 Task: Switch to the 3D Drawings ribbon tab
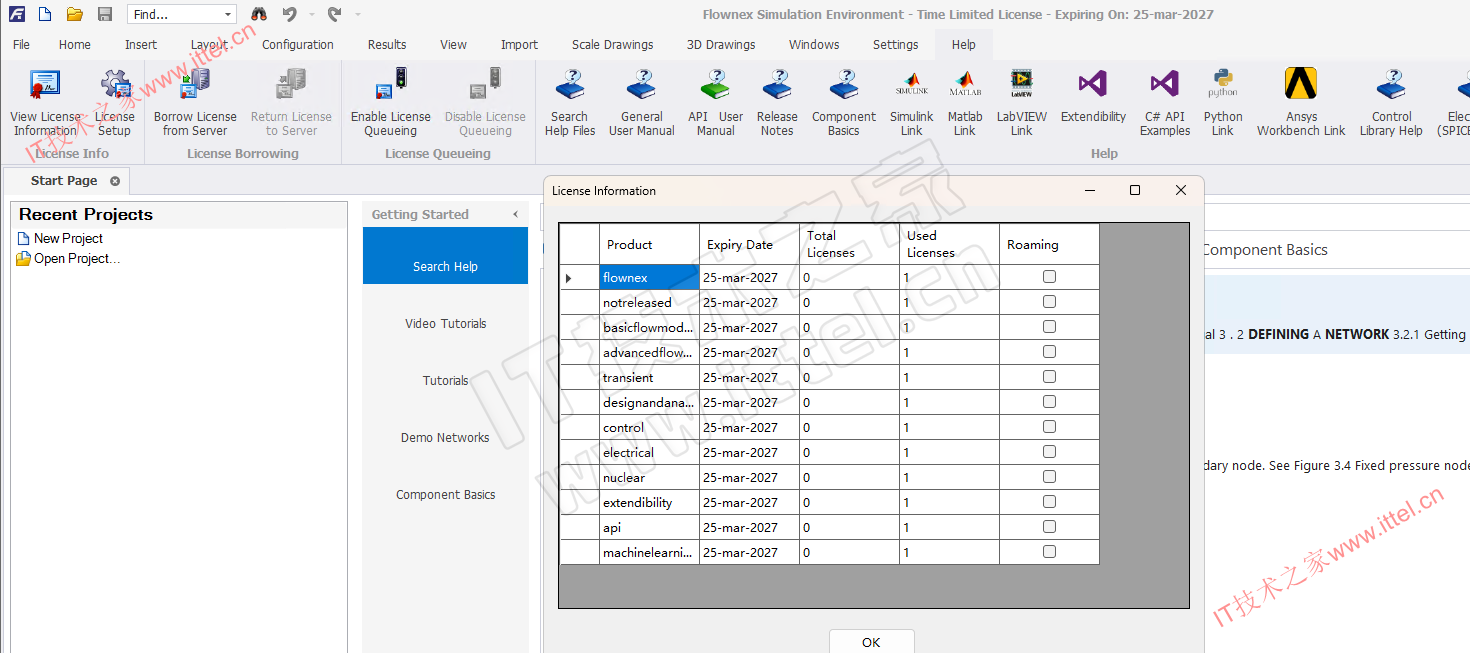pyautogui.click(x=721, y=44)
